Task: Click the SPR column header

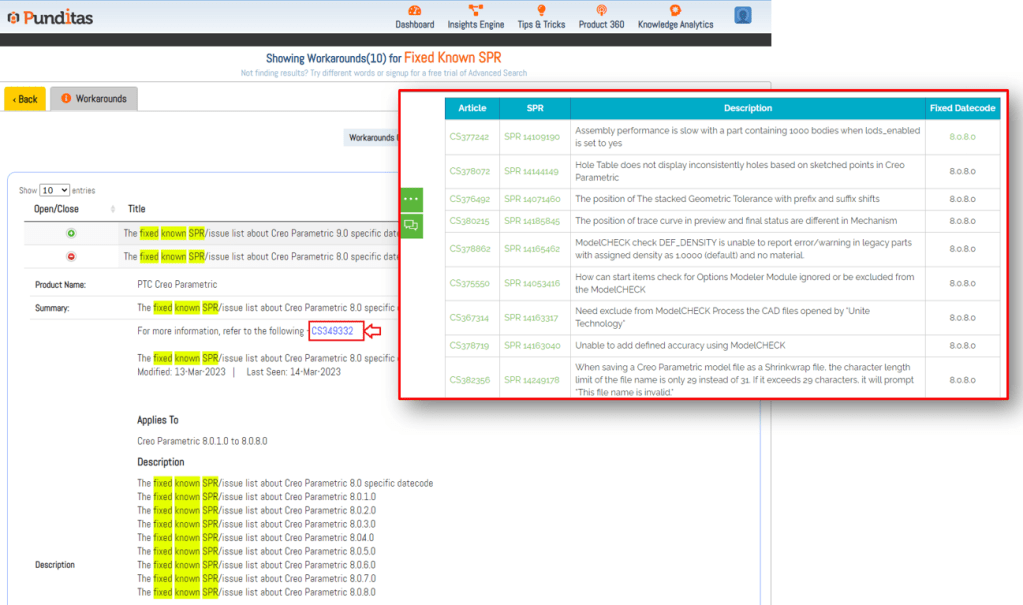Action: coord(535,108)
